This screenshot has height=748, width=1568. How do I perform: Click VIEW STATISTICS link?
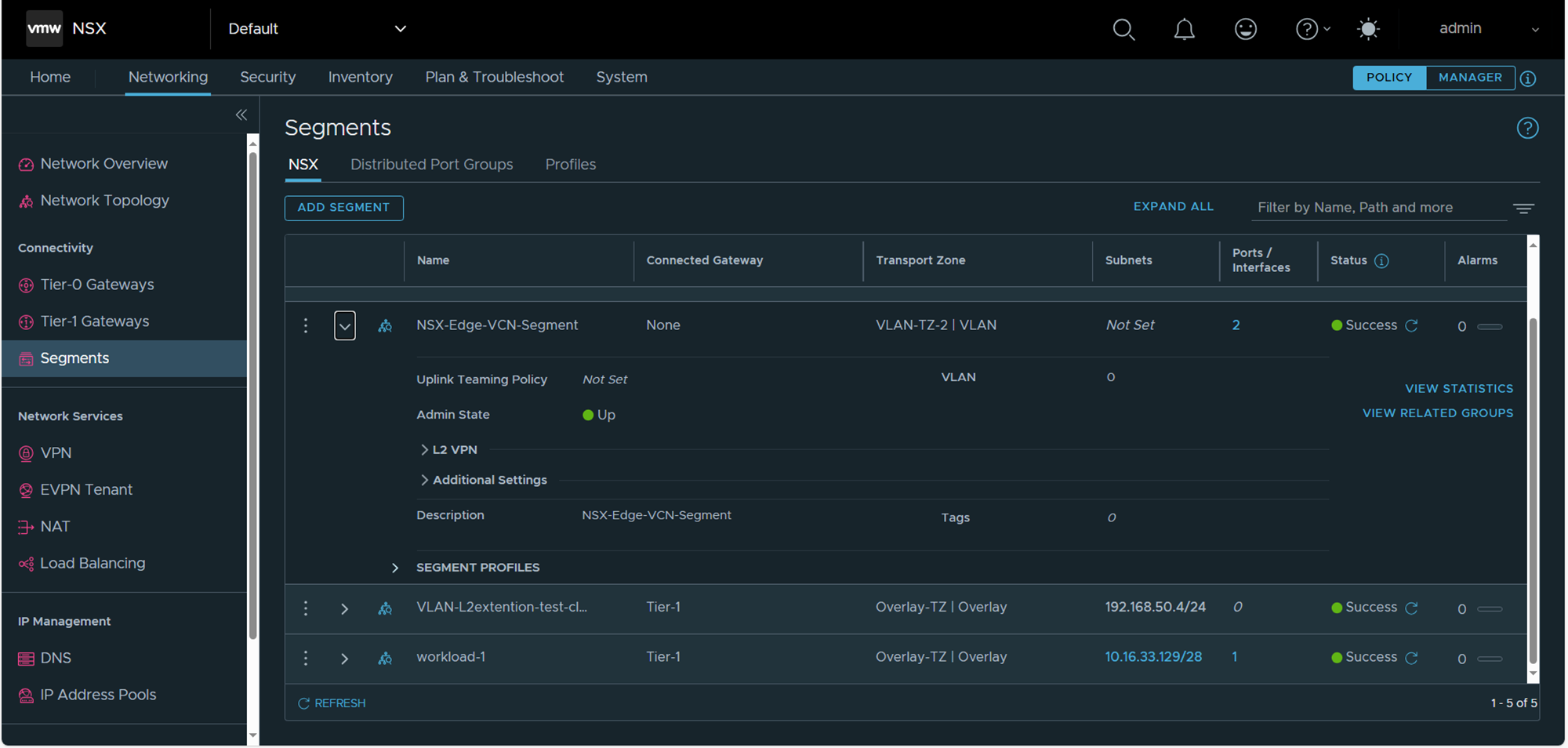tap(1459, 389)
